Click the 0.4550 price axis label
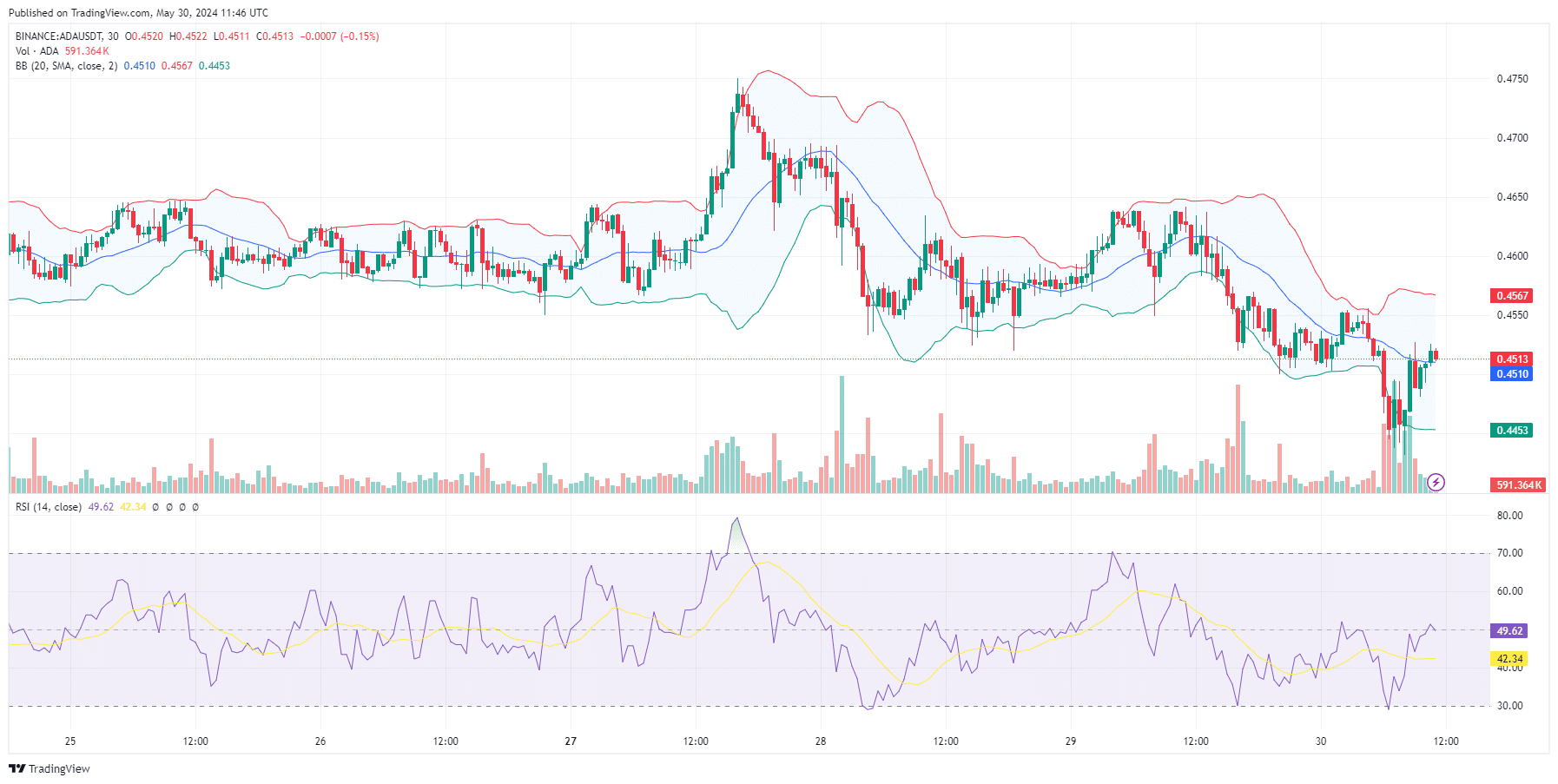 coord(1512,315)
